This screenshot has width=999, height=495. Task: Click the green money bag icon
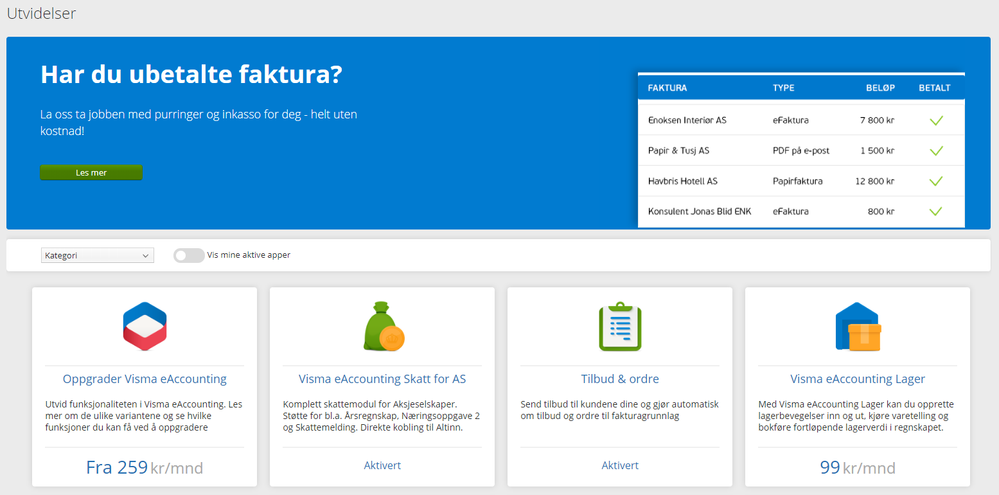click(x=384, y=326)
